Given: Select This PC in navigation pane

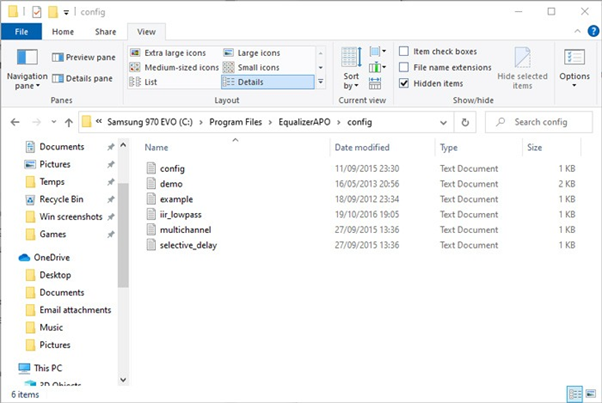Looking at the screenshot, I should click(48, 368).
